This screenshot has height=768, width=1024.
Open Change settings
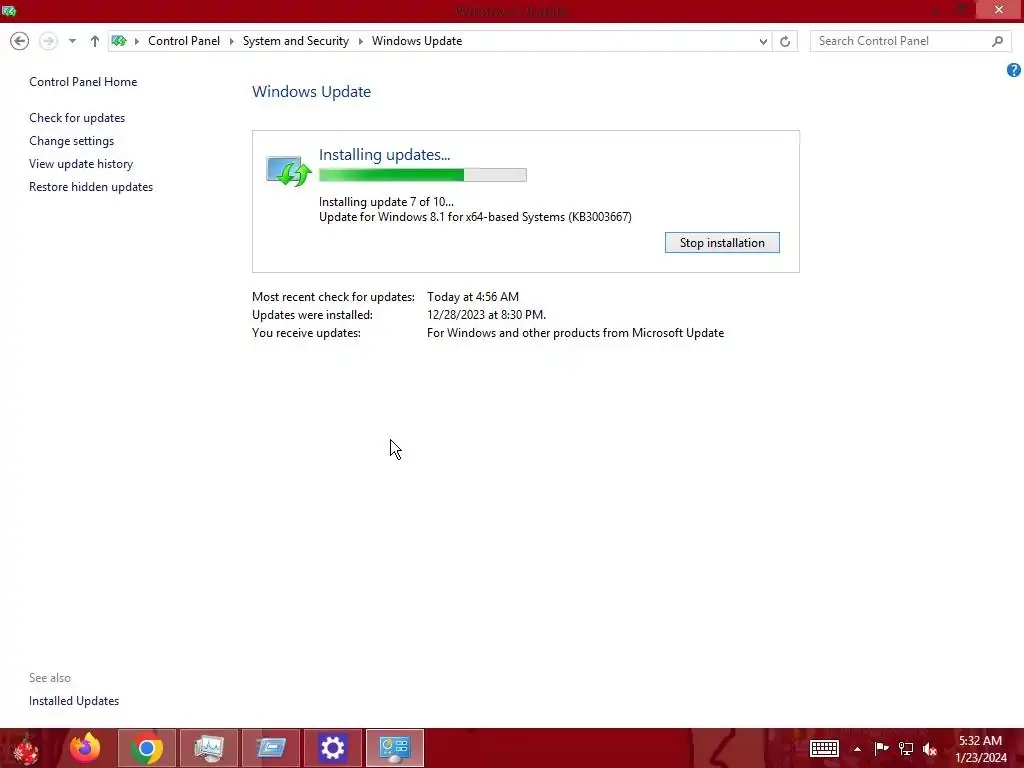click(x=71, y=140)
